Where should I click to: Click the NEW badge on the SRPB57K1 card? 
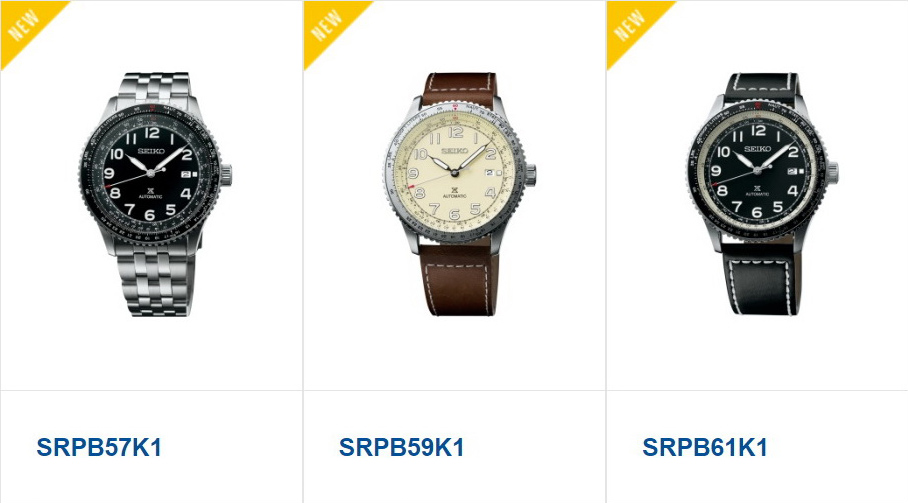tap(24, 25)
